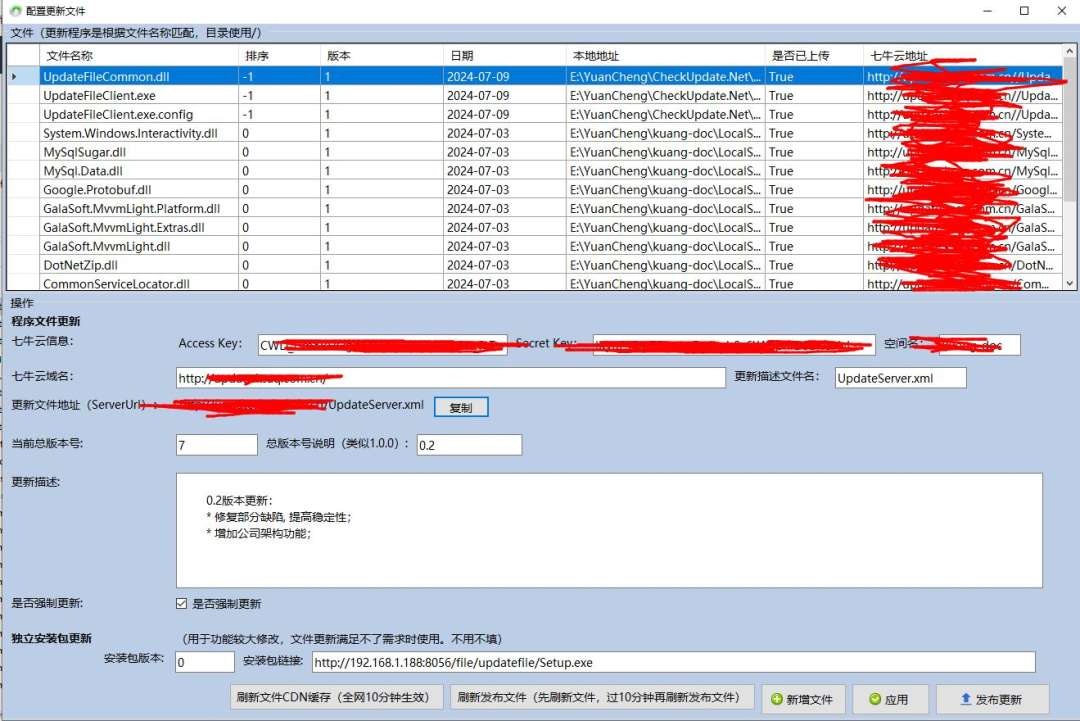This screenshot has height=721, width=1080.
Task: Click the blue upload arrow on 发布更新
Action: click(x=966, y=699)
